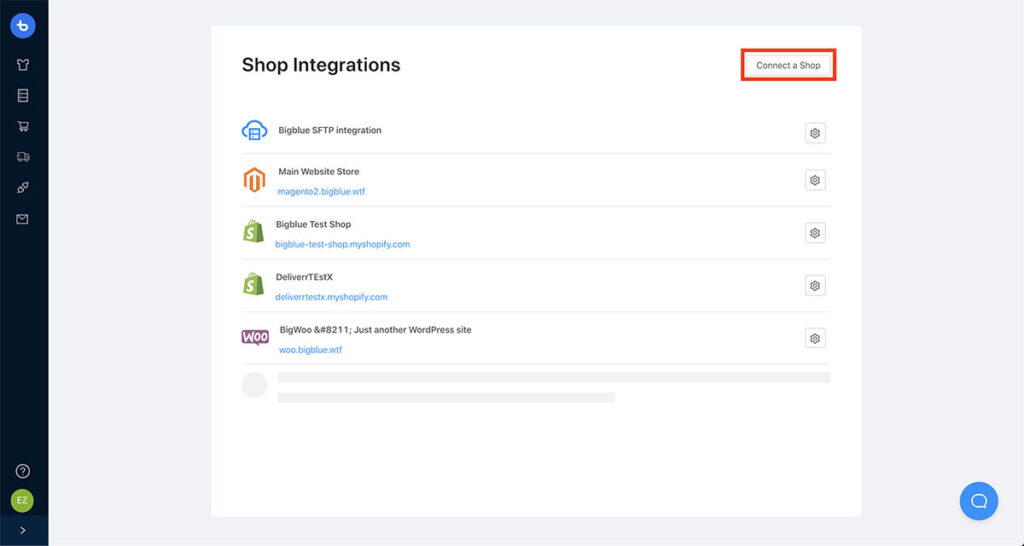Image resolution: width=1024 pixels, height=546 pixels.
Task: Open the Help question mark icon
Action: tap(23, 471)
